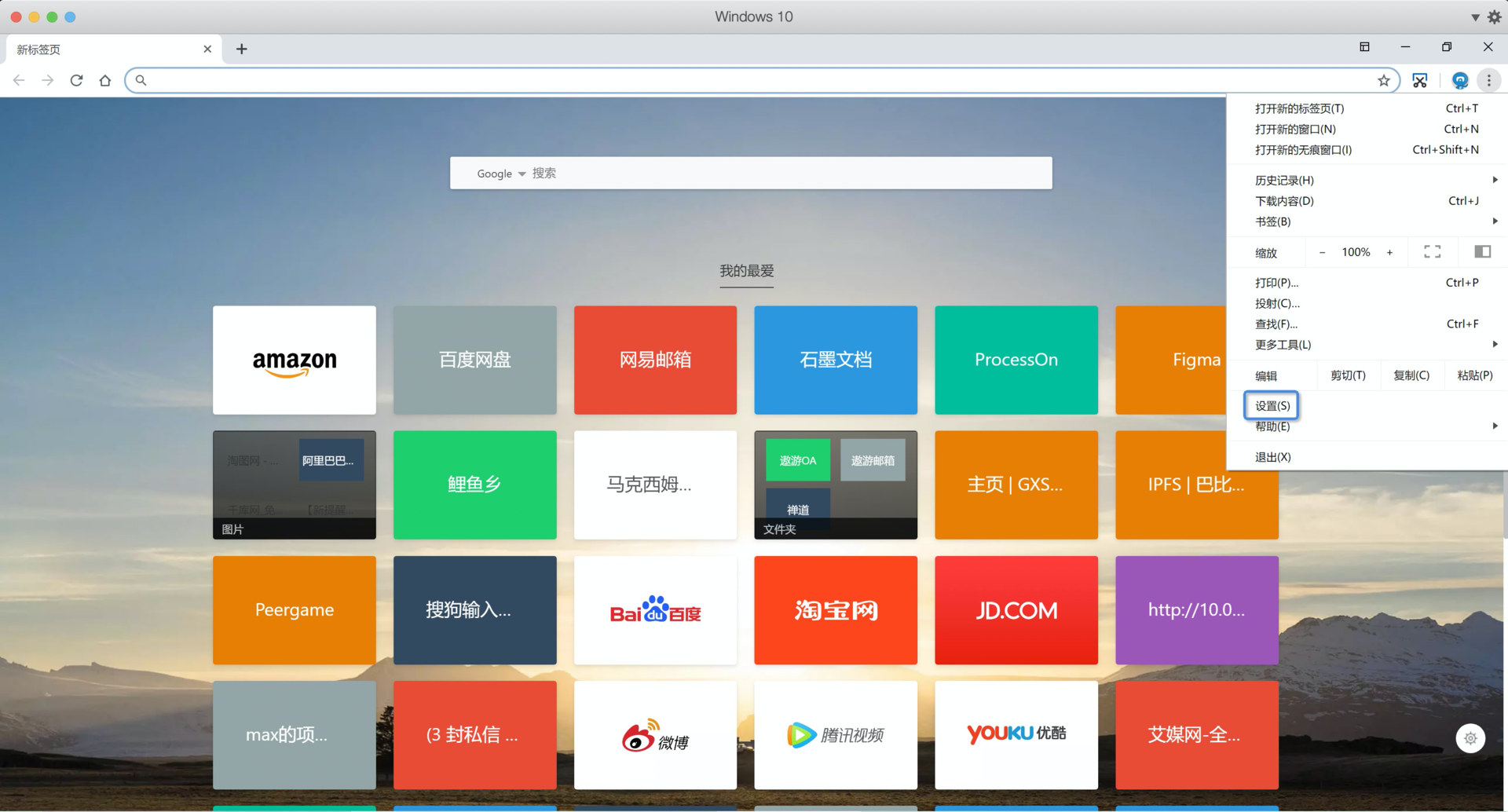This screenshot has height=812, width=1508.
Task: Expand 历史记录(H) submenu
Action: tap(1367, 180)
